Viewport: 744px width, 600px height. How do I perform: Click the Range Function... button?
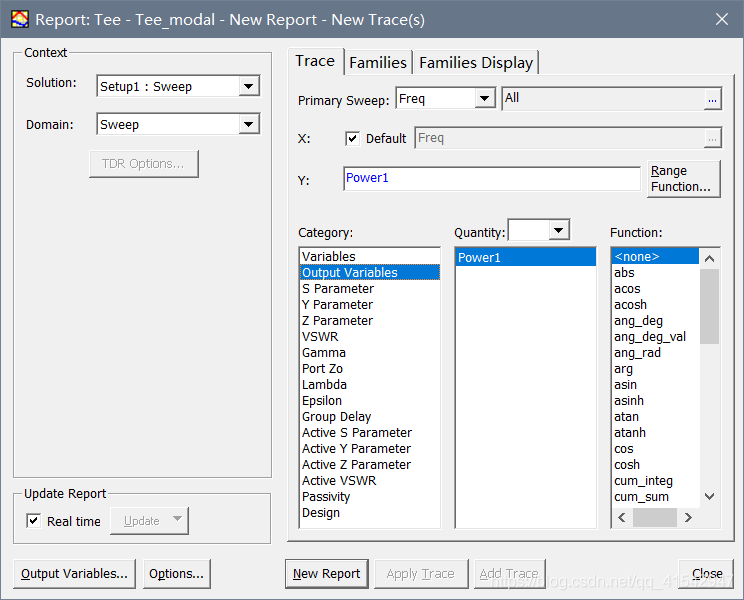(683, 179)
